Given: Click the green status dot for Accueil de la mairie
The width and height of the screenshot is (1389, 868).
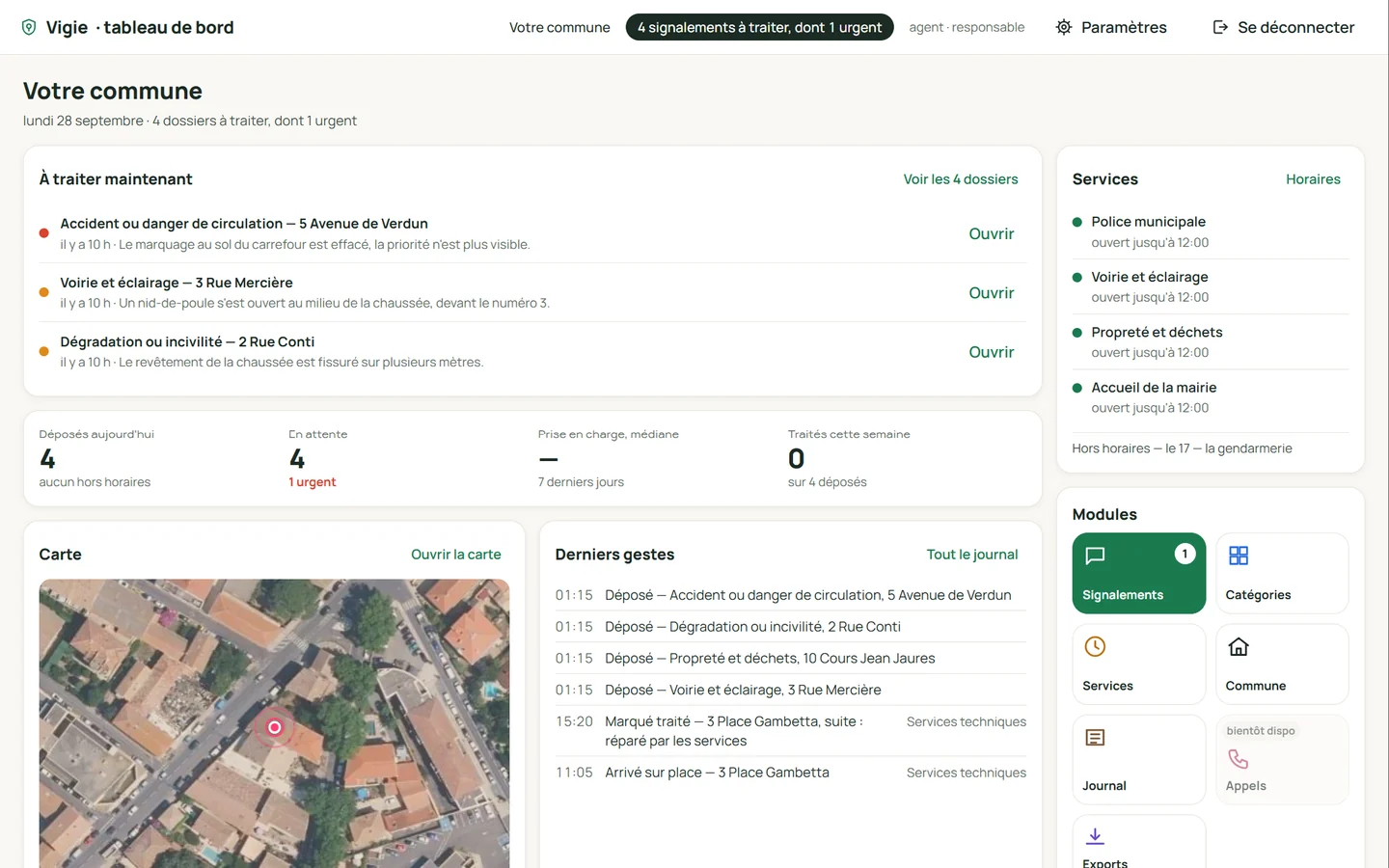Looking at the screenshot, I should click(x=1077, y=388).
